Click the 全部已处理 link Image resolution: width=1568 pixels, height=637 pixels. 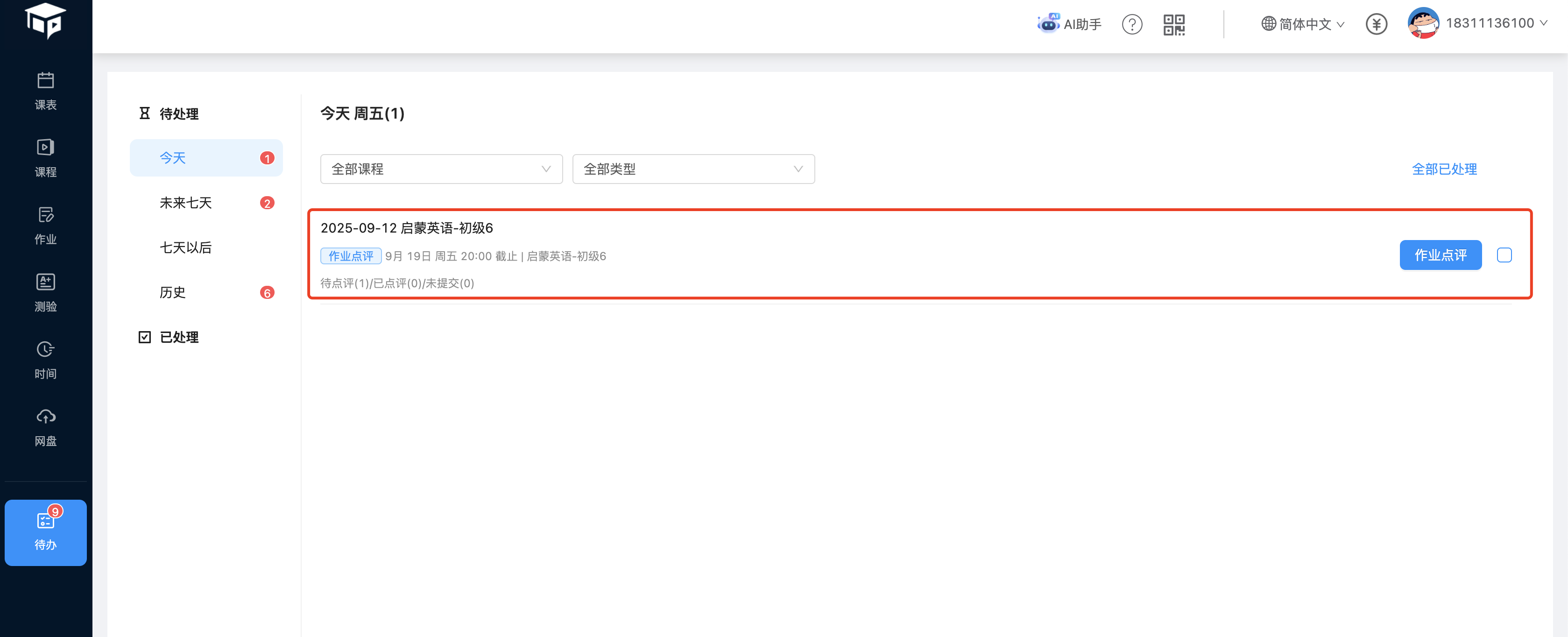pos(1444,169)
